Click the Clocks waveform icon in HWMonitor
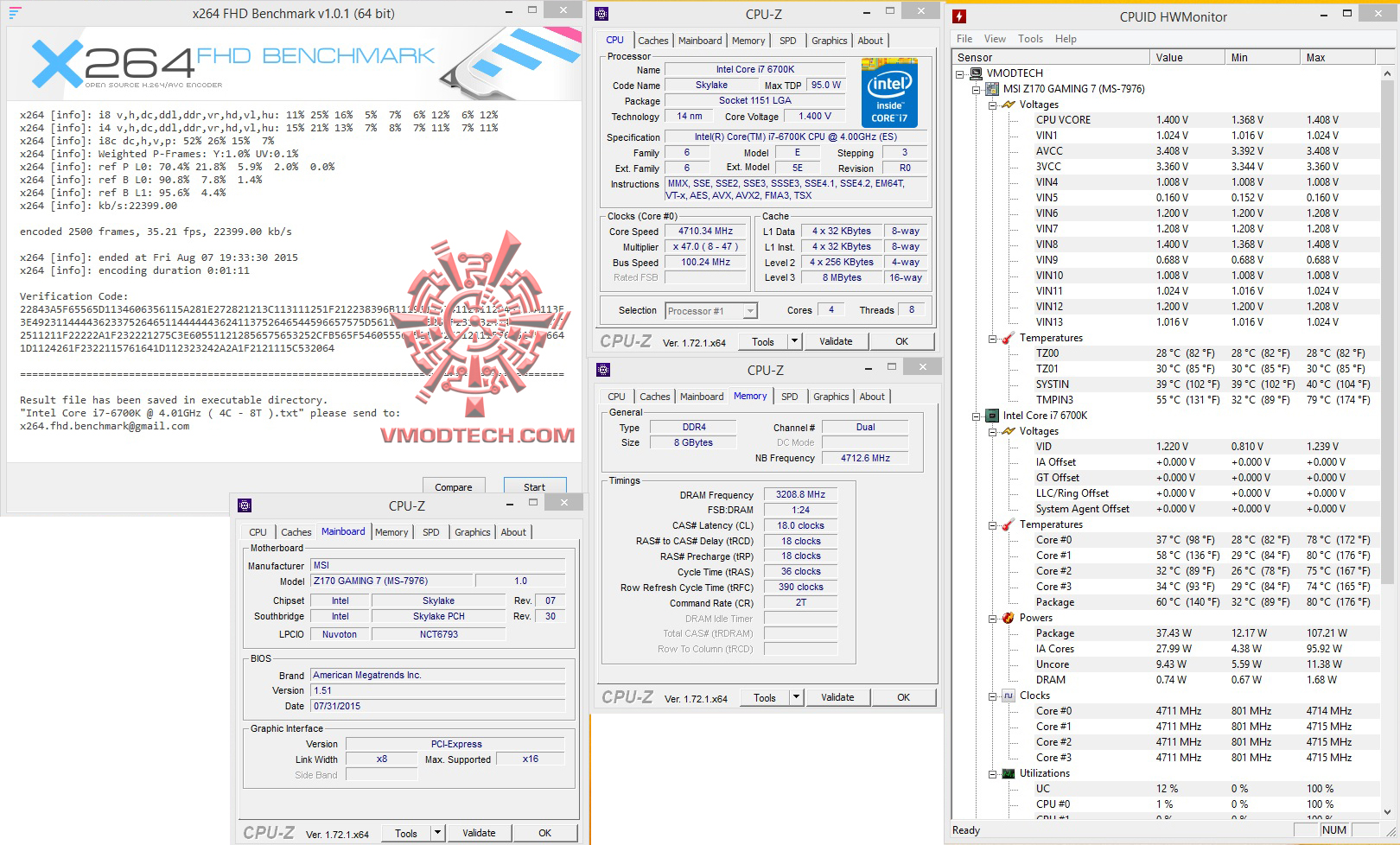 (x=1008, y=696)
